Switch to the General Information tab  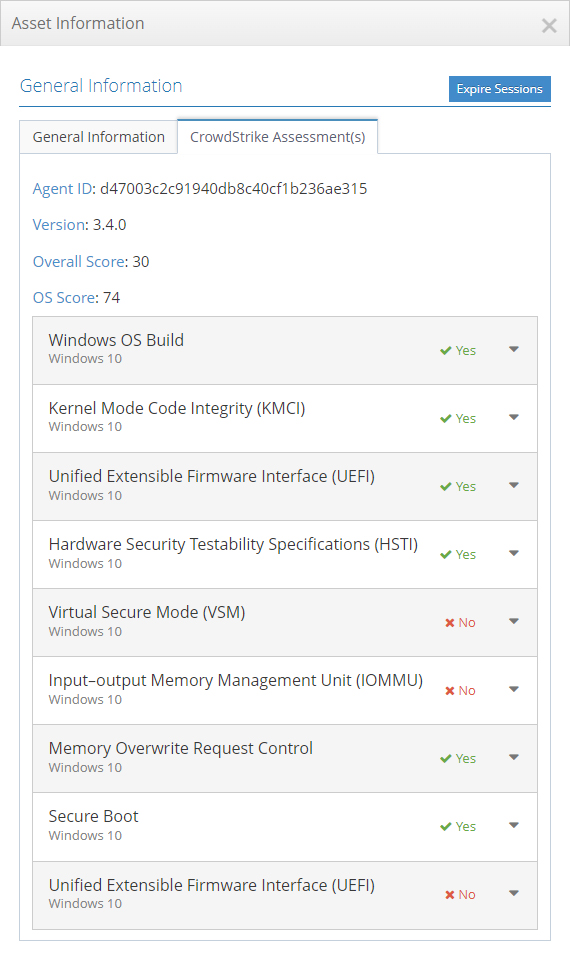[98, 137]
